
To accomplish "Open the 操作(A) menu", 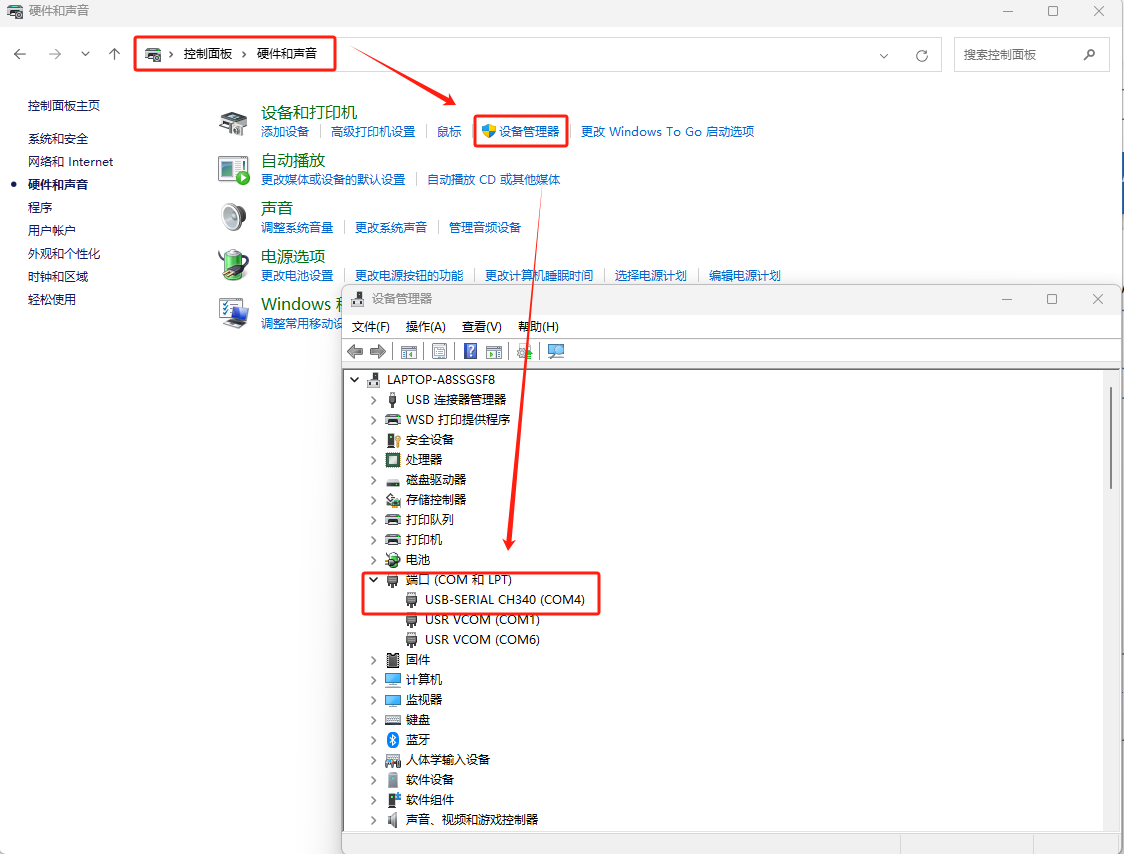I will coord(426,327).
